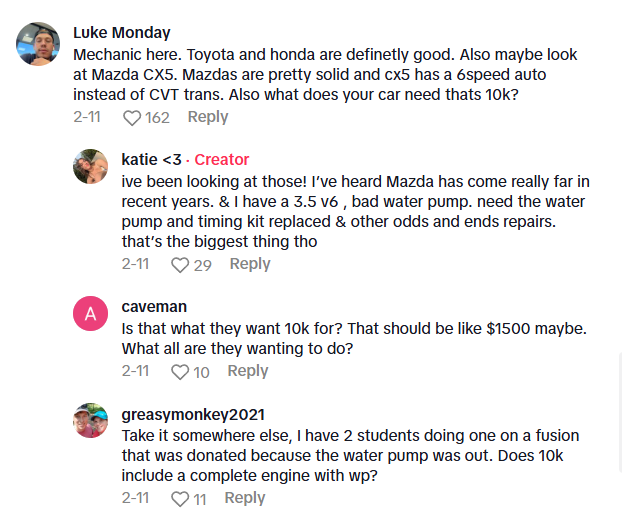
Task: Like katie's reply with the heart icon
Action: click(x=180, y=265)
